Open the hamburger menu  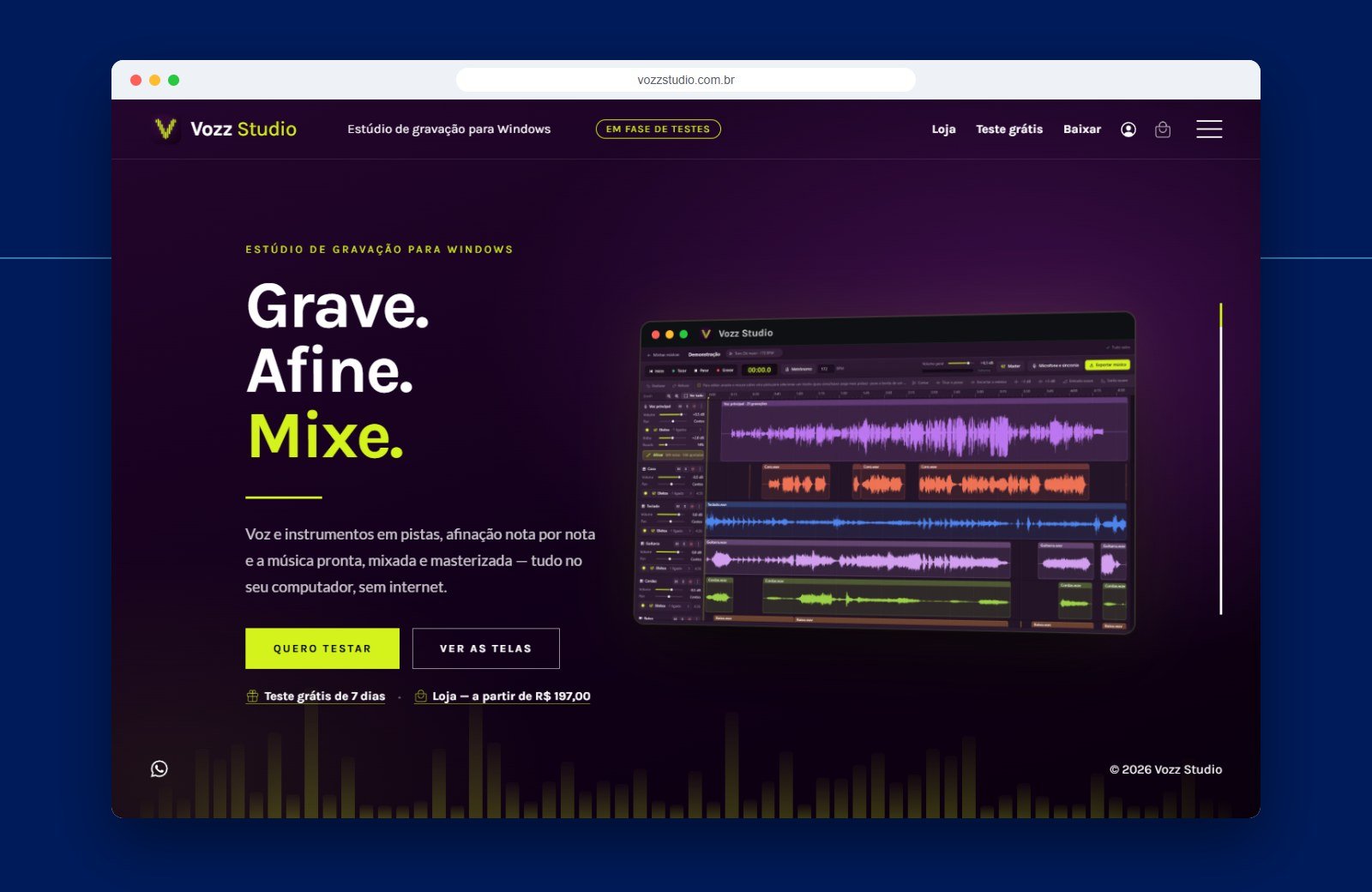(x=1209, y=130)
